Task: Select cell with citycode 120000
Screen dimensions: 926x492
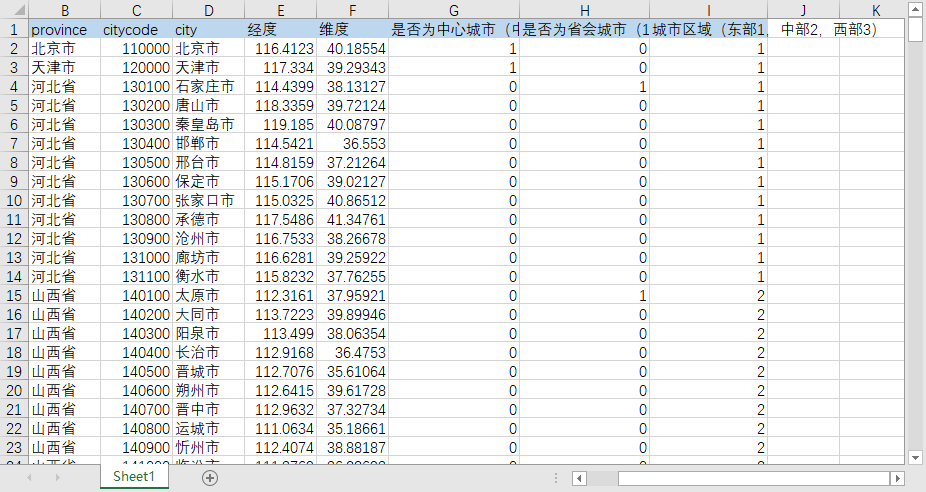Action: pos(136,67)
